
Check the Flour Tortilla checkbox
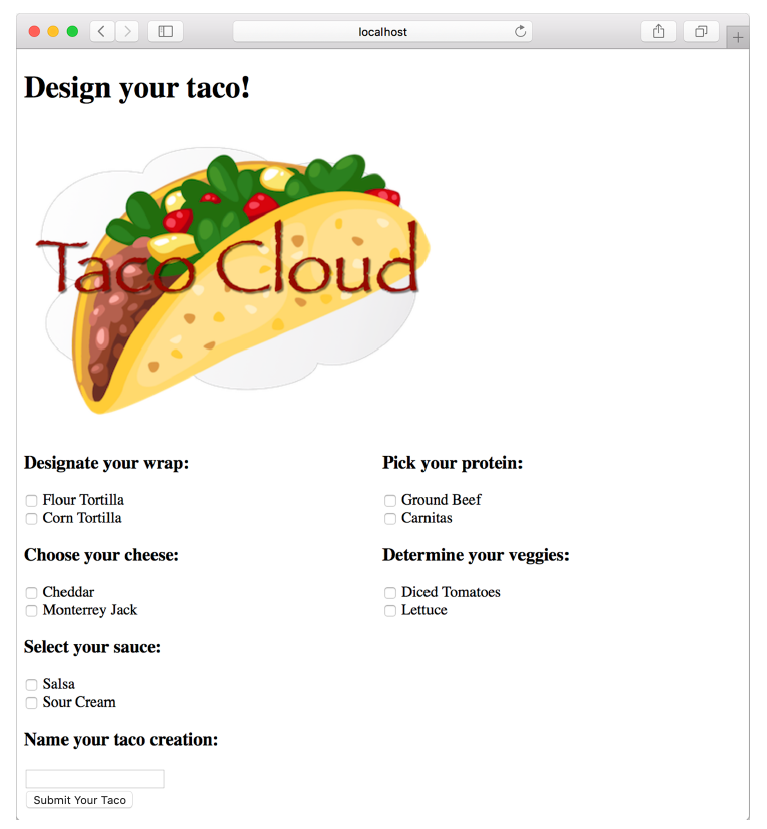tap(32, 501)
